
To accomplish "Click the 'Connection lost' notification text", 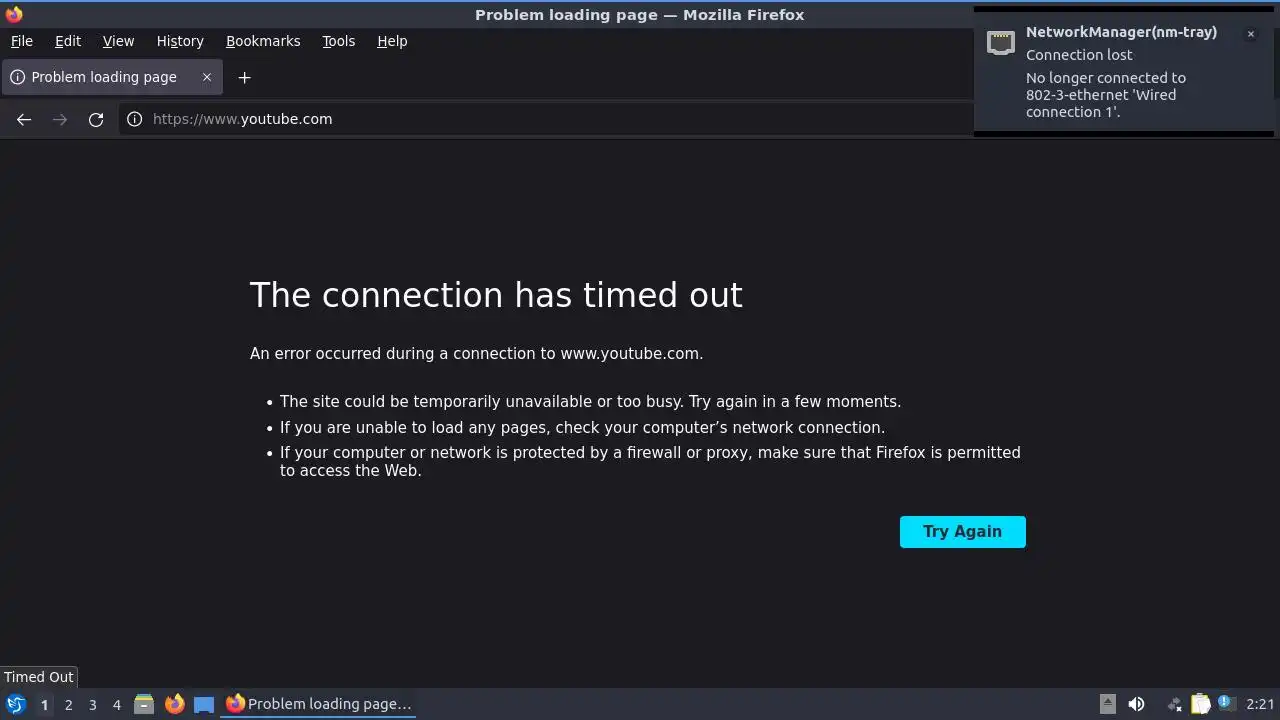I will click(1079, 55).
